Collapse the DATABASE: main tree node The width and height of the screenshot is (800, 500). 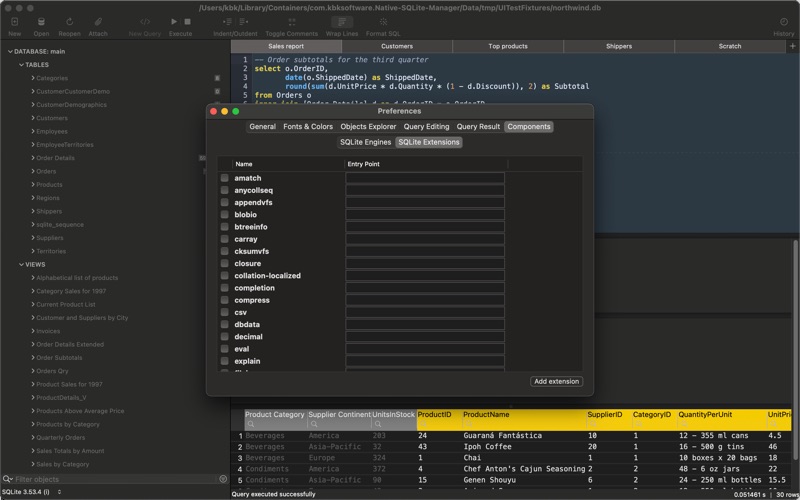[x=10, y=52]
